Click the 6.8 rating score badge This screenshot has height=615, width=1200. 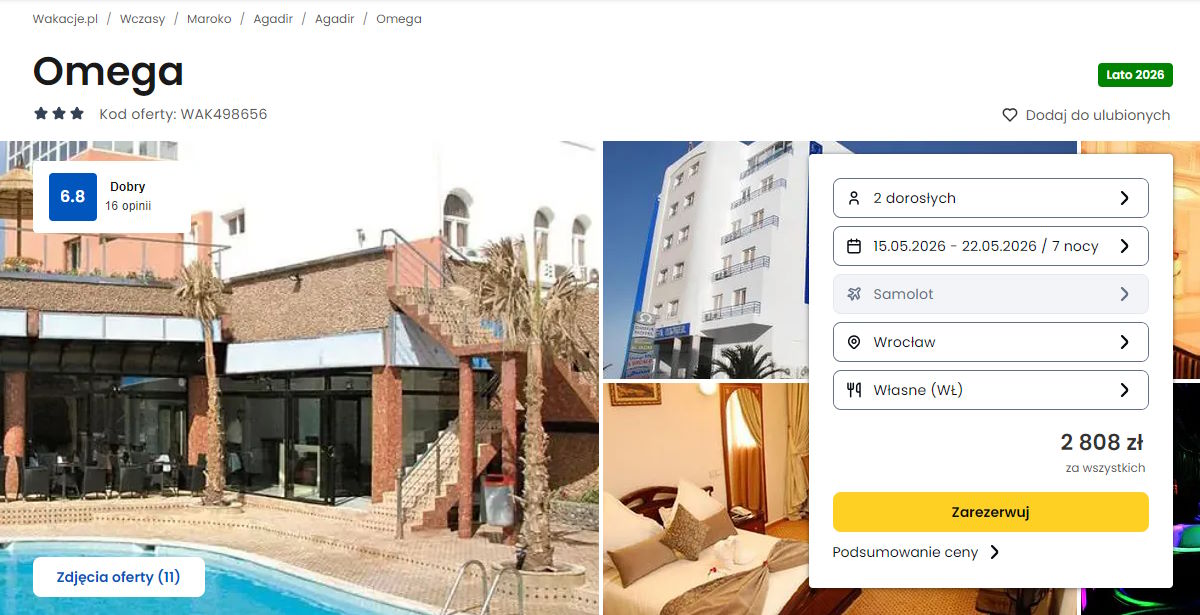tap(73, 196)
